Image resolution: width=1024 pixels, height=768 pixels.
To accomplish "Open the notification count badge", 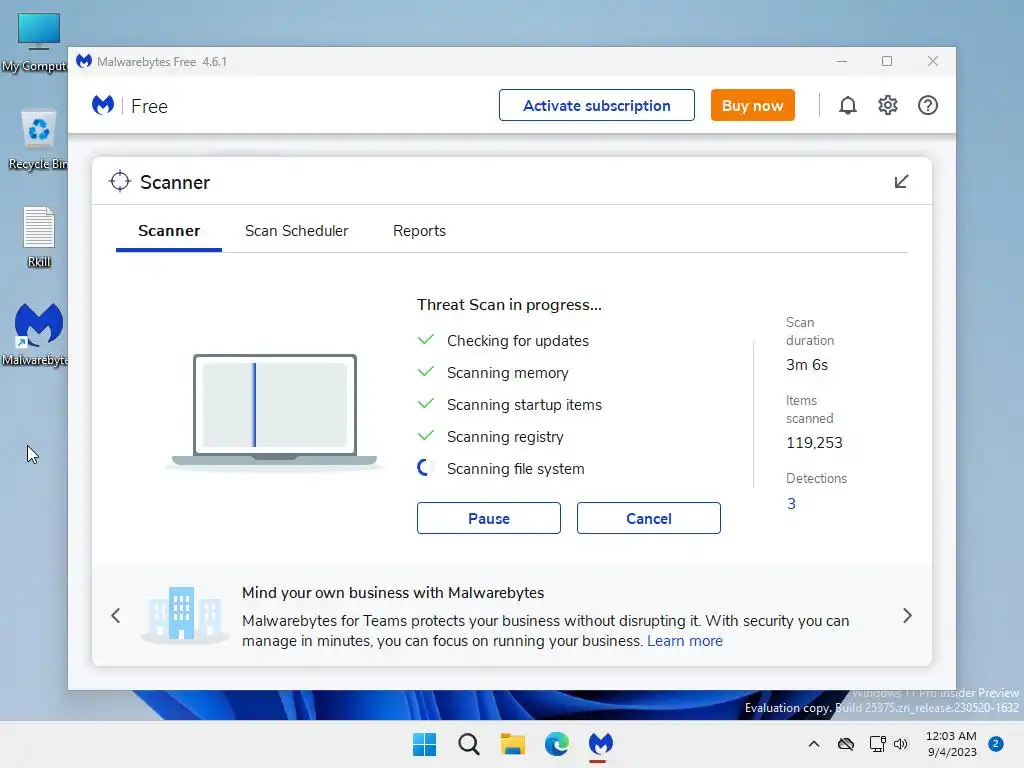I will click(995, 744).
